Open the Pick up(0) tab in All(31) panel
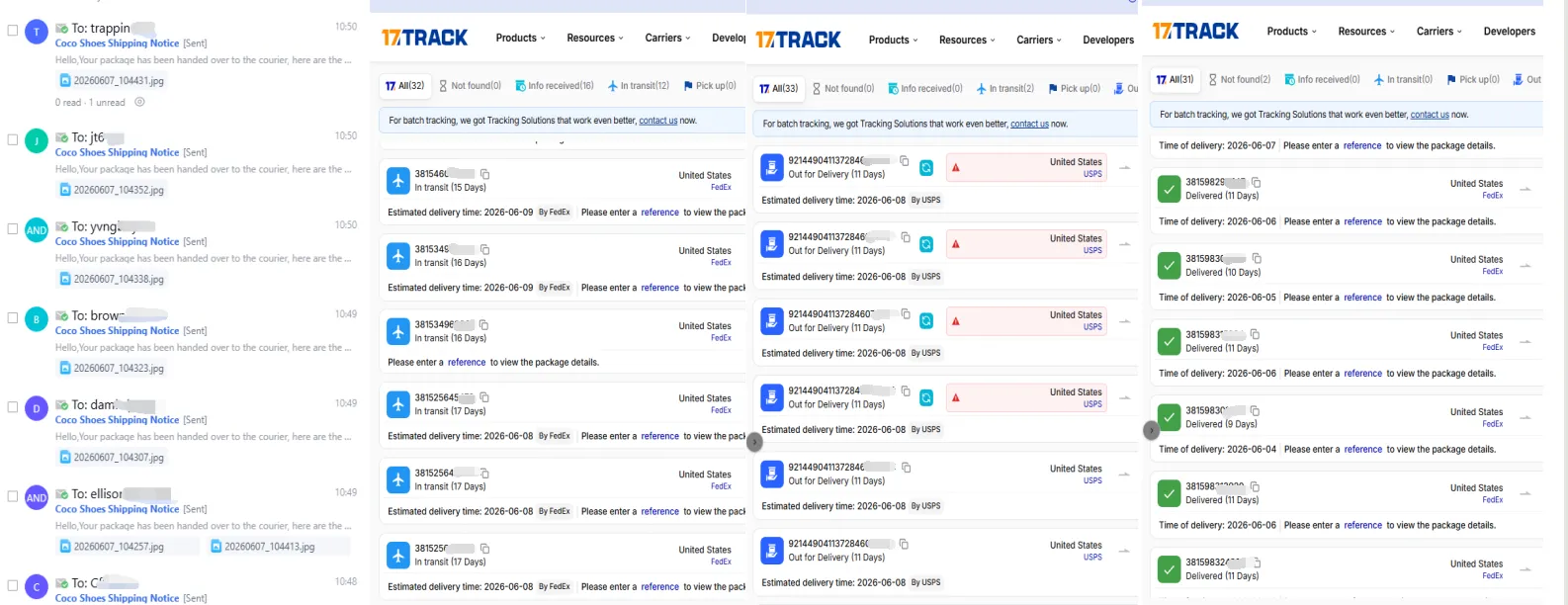 pos(1473,80)
